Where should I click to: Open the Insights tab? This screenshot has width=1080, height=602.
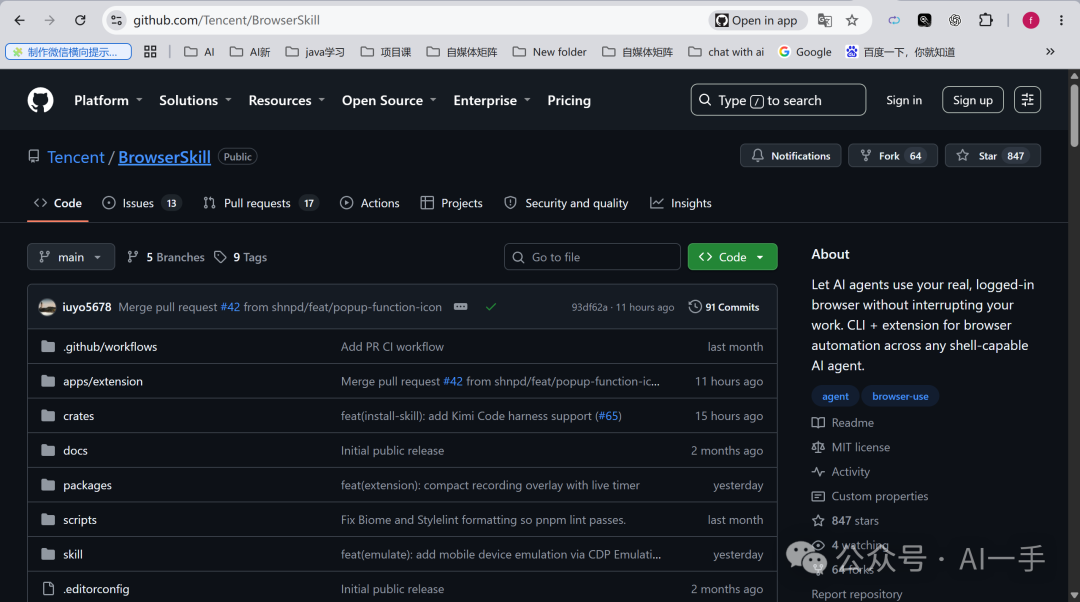pos(681,203)
